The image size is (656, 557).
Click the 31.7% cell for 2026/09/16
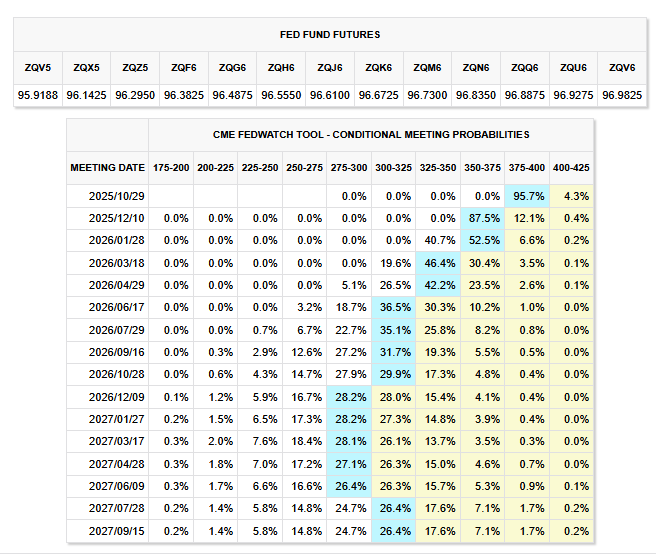click(392, 352)
